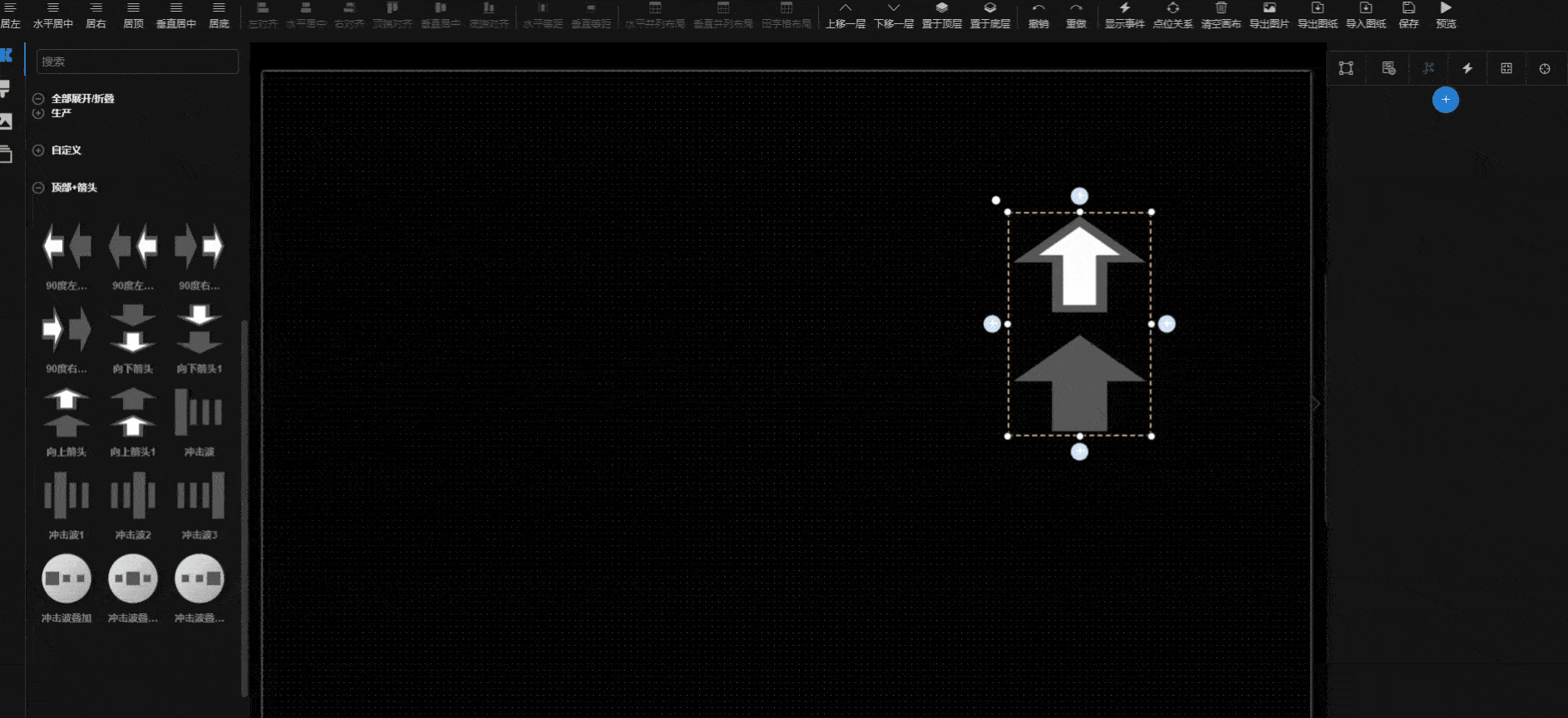Select the 向下箭头1 component thumbnail
The image size is (1568, 718).
200,329
